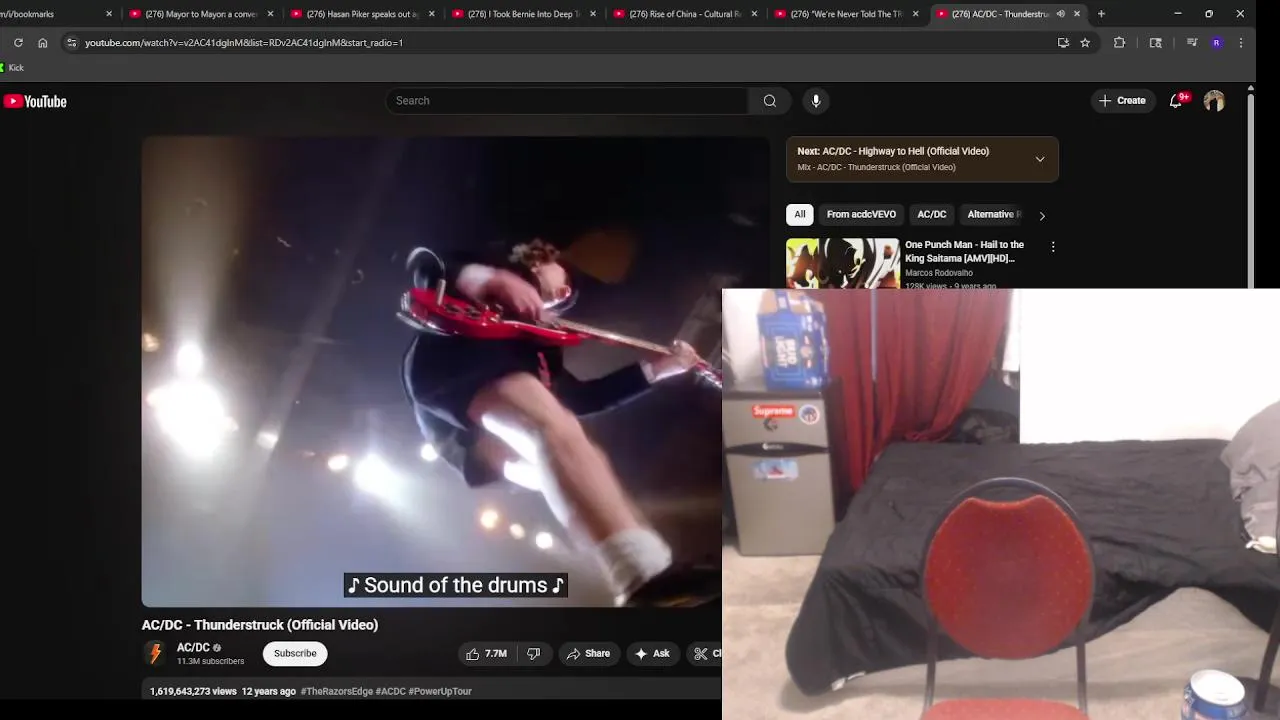Mute the AC/DC tab audio icon

(1061, 14)
